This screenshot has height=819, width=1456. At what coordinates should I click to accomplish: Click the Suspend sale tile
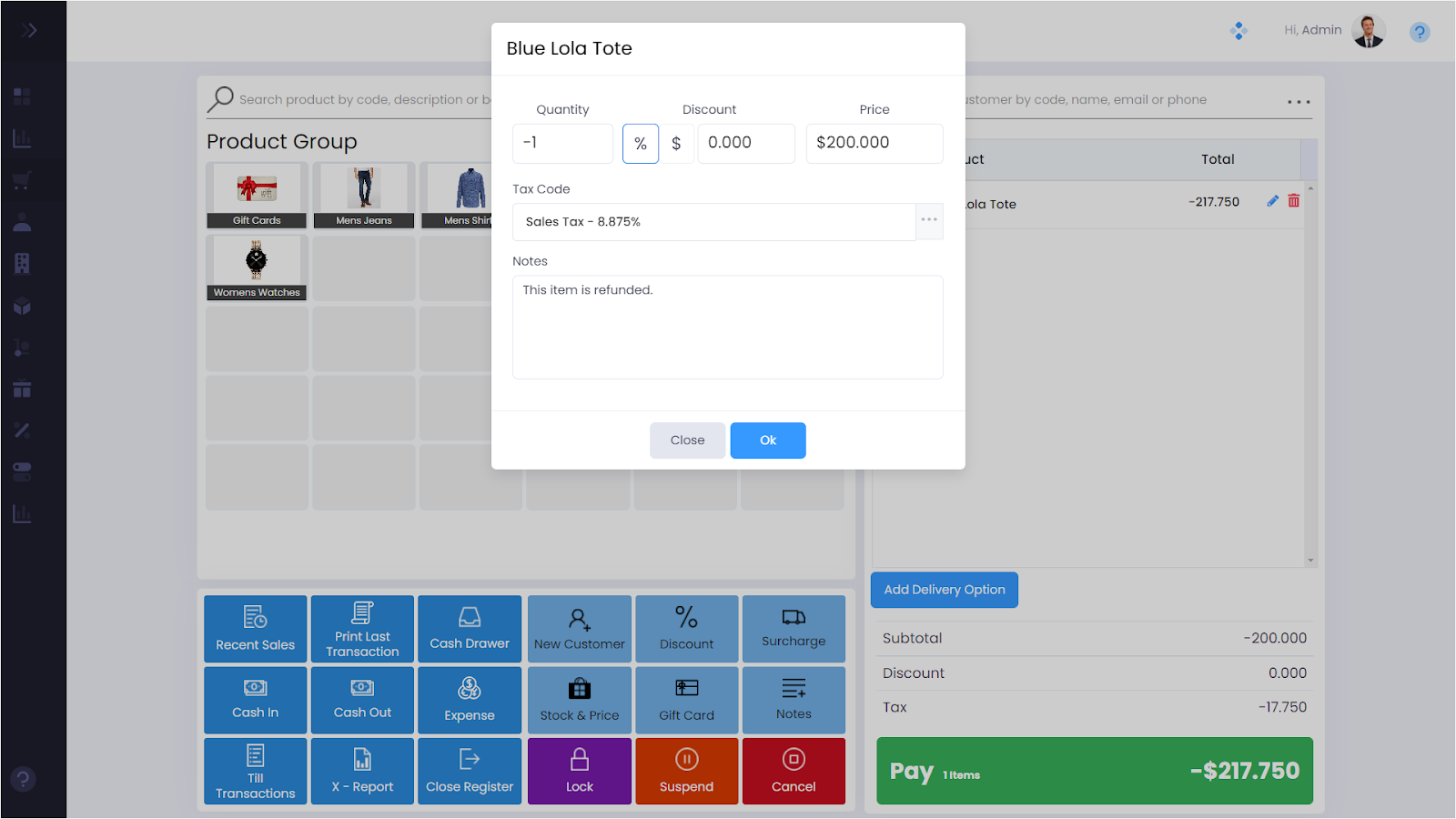pos(686,771)
